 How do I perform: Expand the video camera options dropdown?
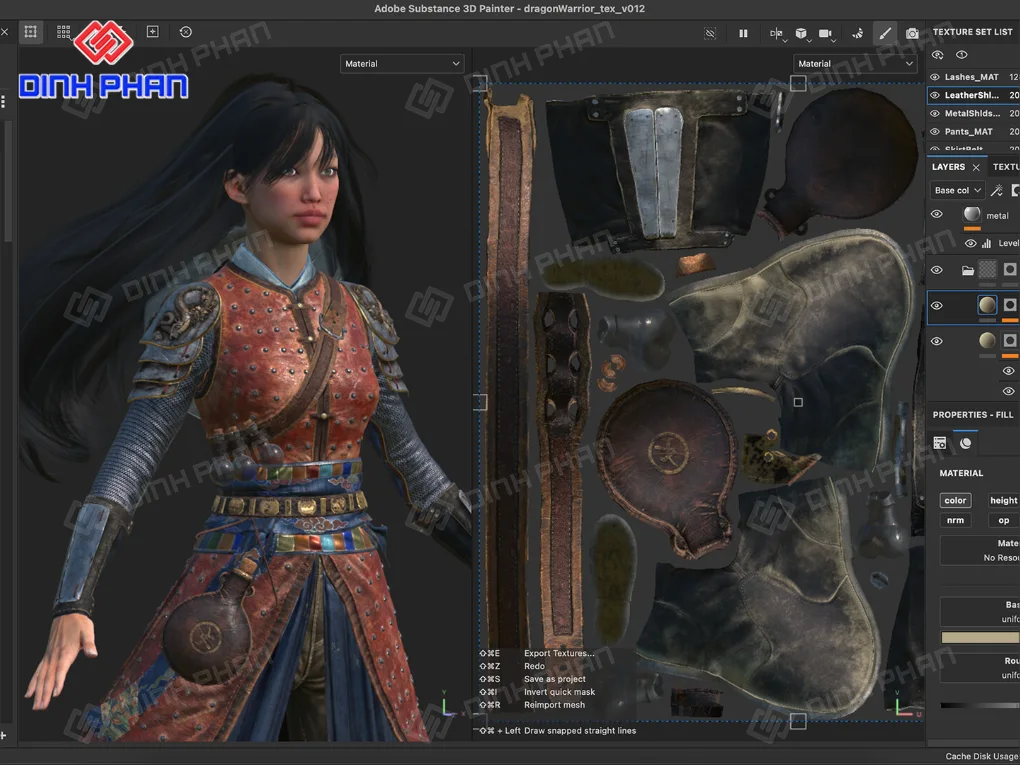pos(833,40)
